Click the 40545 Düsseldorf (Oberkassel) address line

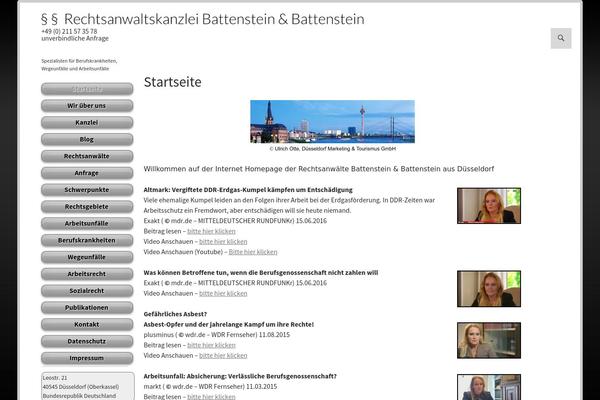tap(81, 387)
